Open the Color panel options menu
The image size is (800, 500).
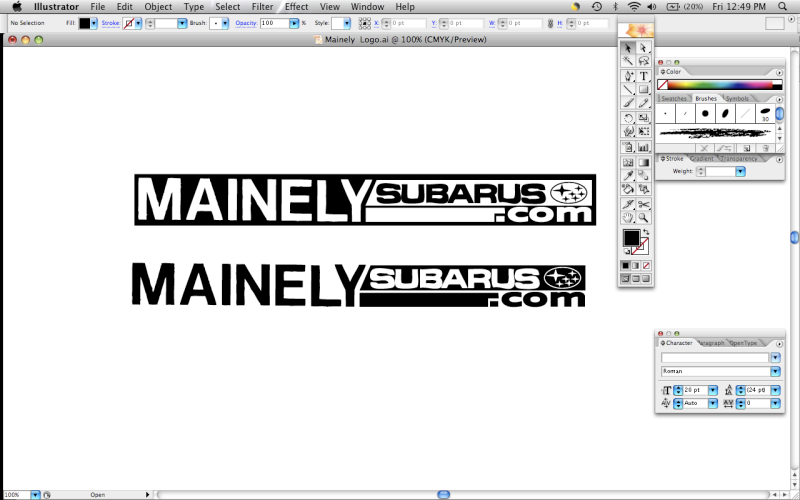coord(779,72)
